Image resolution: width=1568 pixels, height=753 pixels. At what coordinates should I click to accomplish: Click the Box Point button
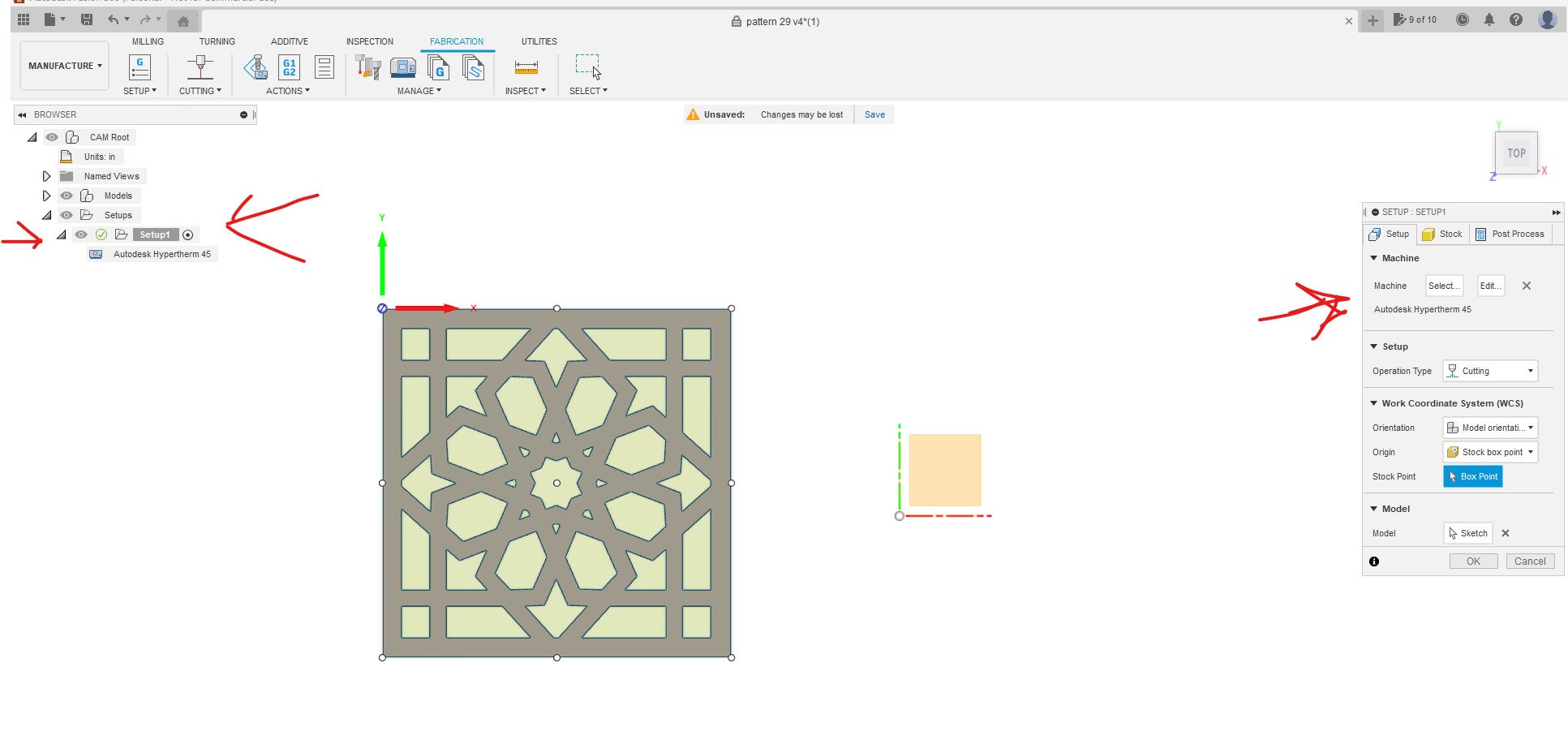pos(1473,476)
